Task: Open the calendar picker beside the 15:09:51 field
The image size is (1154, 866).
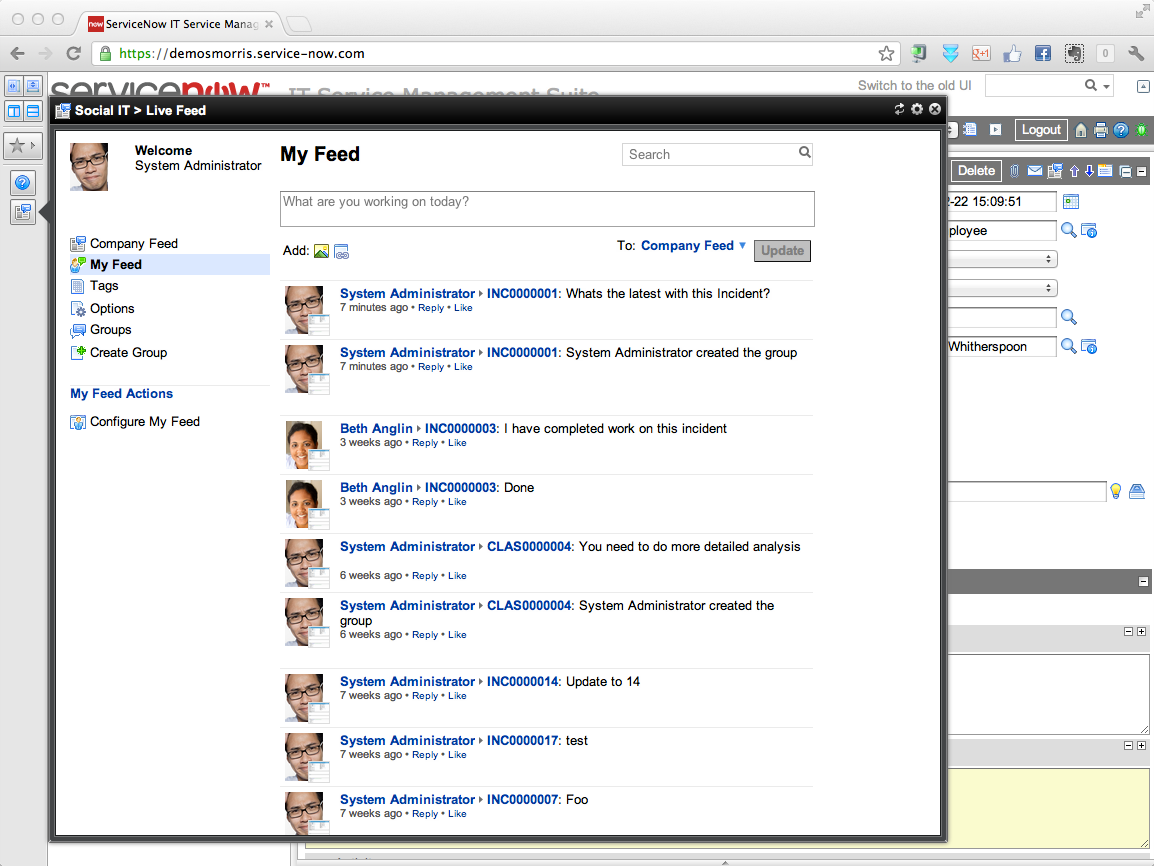Action: coord(1071,202)
